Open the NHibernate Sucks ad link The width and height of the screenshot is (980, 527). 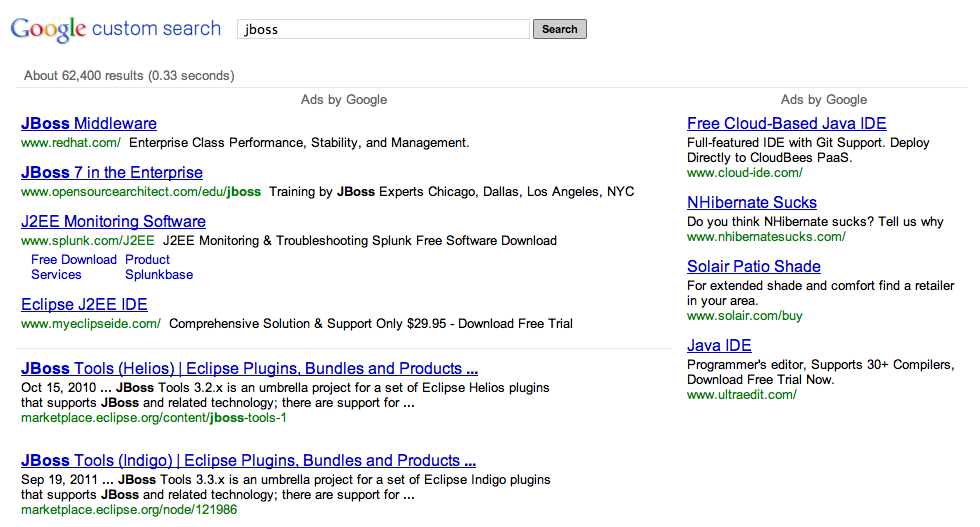coord(752,203)
